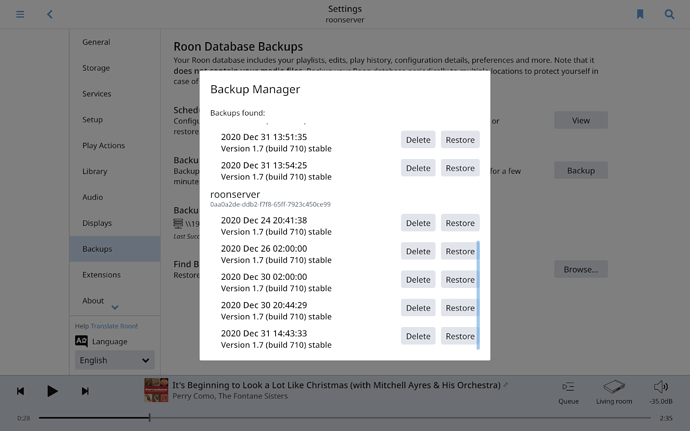Viewport: 690px width, 431px height.
Task: Click the Language icon in sidebar
Action: tap(81, 341)
